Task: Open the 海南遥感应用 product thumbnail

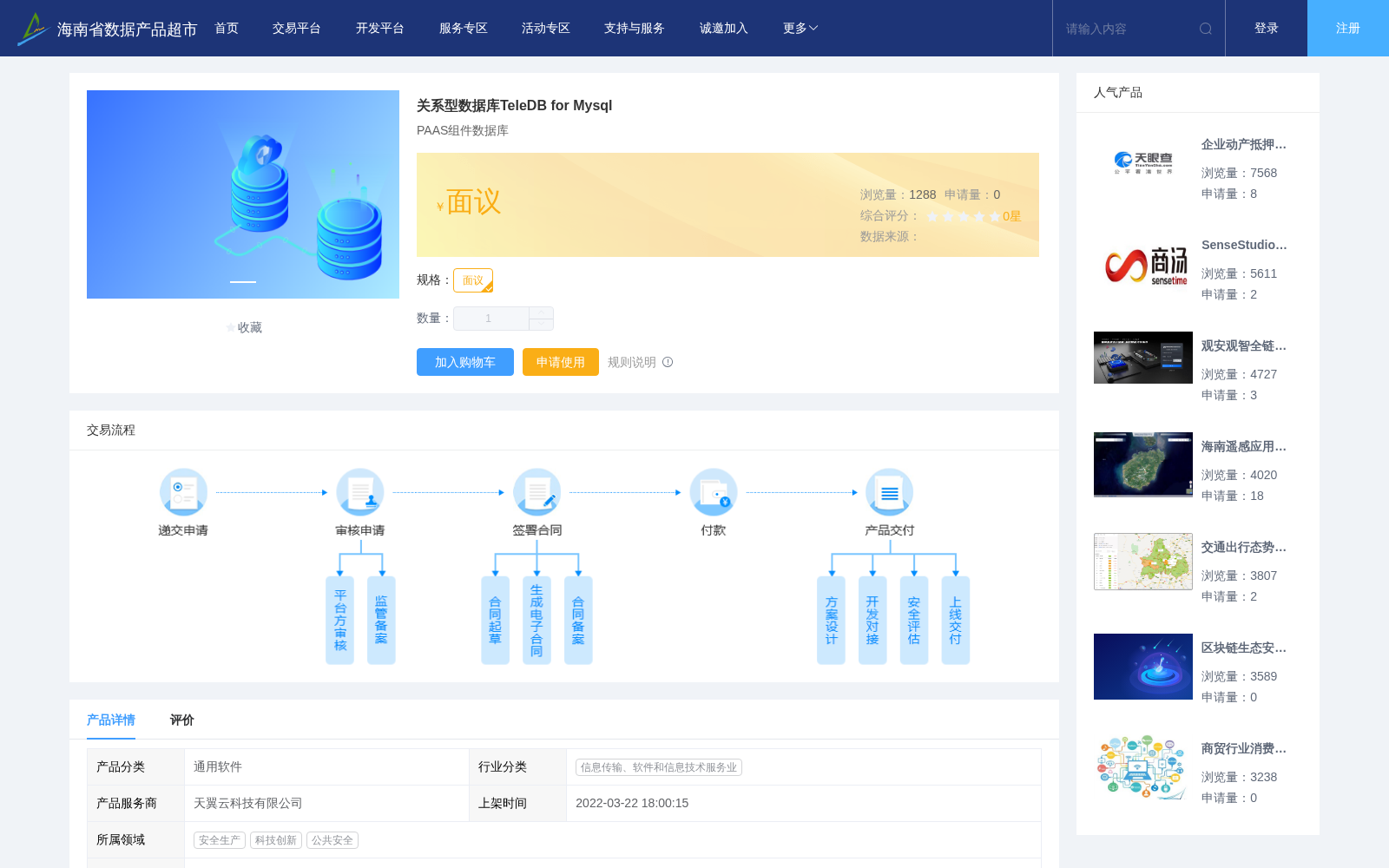Action: (x=1143, y=464)
